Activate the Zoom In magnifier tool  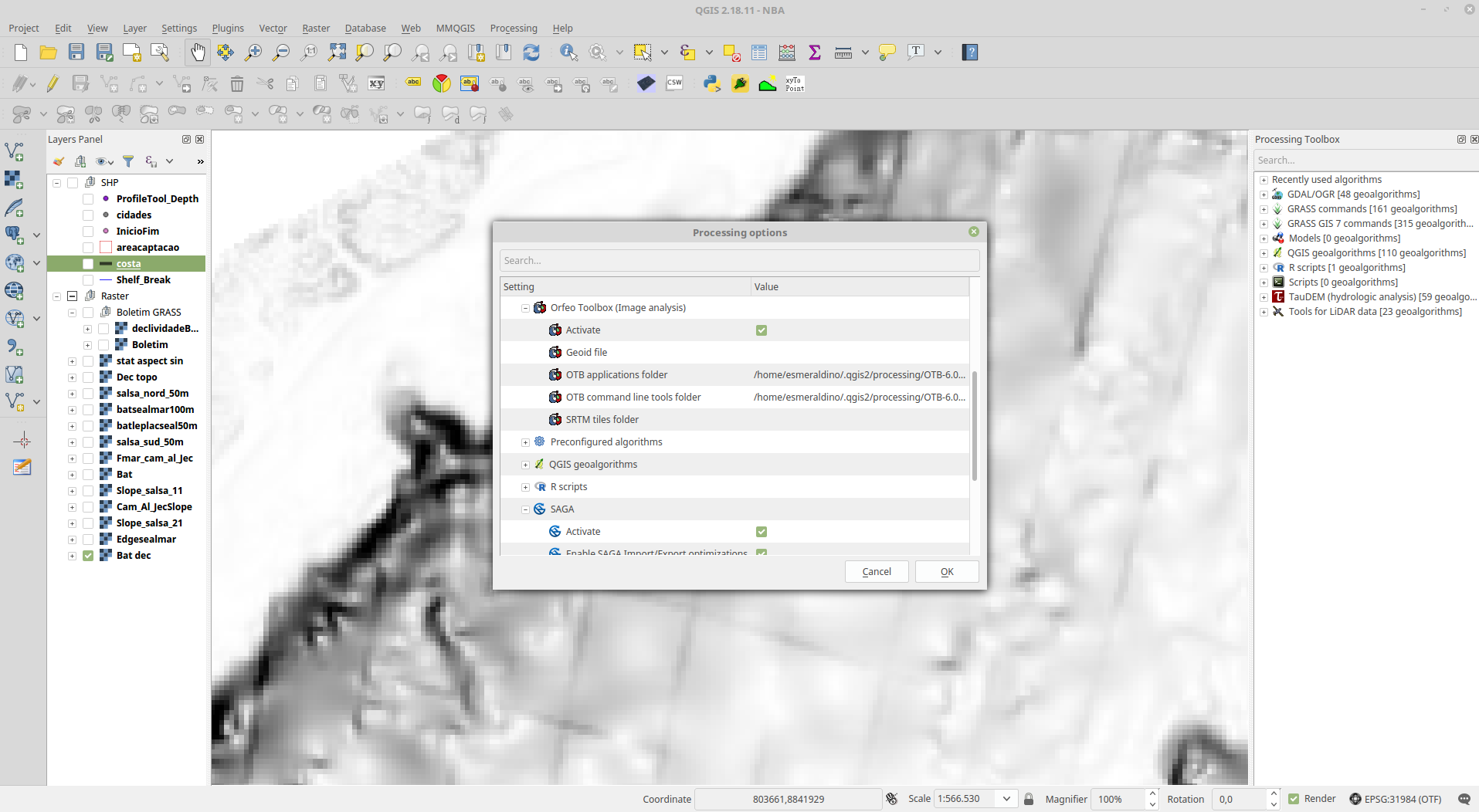click(253, 52)
